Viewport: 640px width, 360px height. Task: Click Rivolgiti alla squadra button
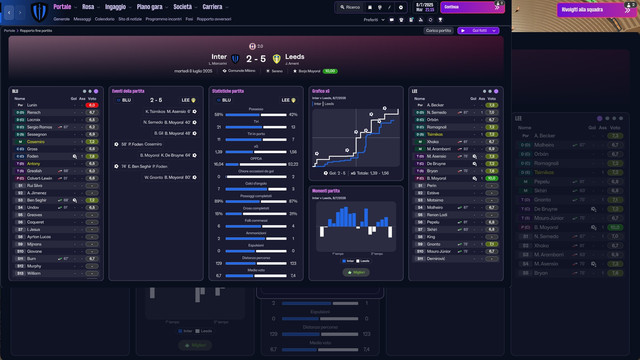pos(596,10)
